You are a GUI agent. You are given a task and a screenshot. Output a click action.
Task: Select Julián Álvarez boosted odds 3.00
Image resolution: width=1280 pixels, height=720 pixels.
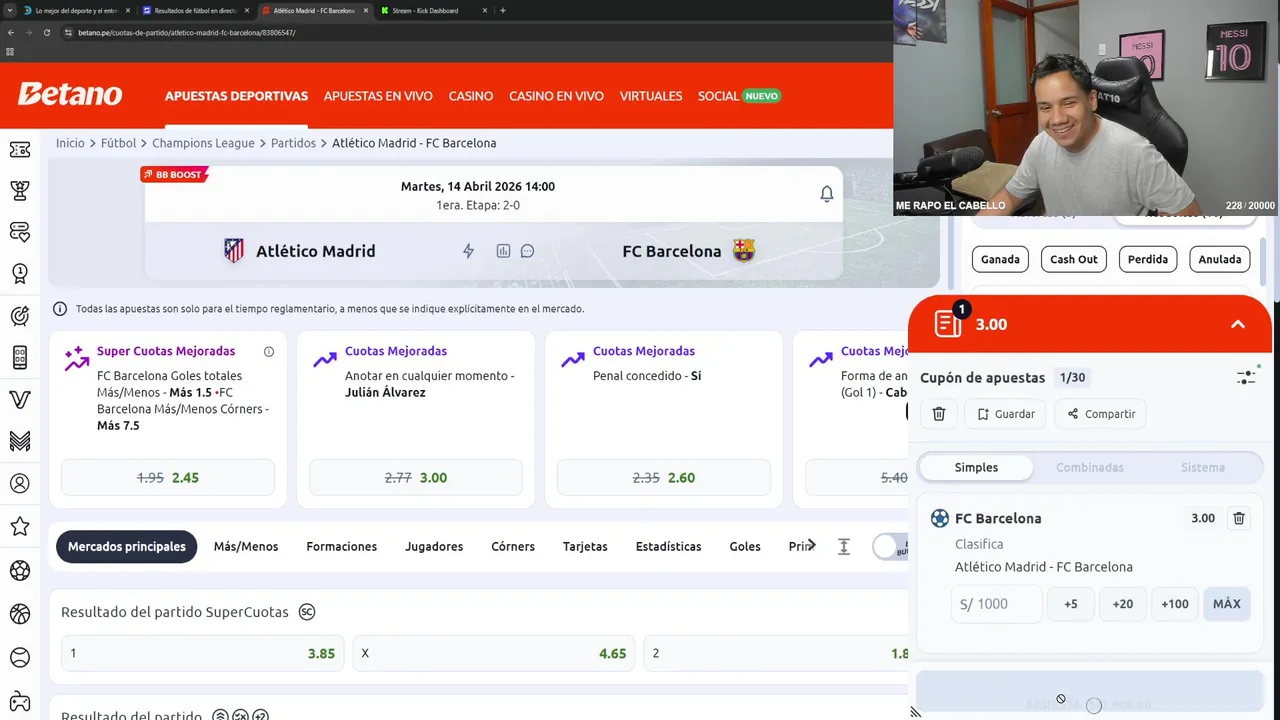tap(416, 477)
